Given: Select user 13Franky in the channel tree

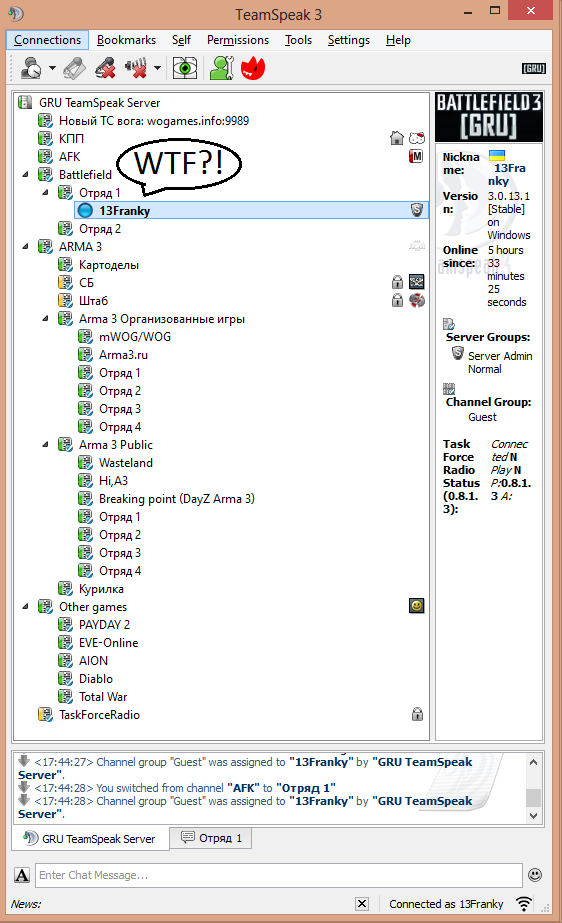Looking at the screenshot, I should point(251,211).
